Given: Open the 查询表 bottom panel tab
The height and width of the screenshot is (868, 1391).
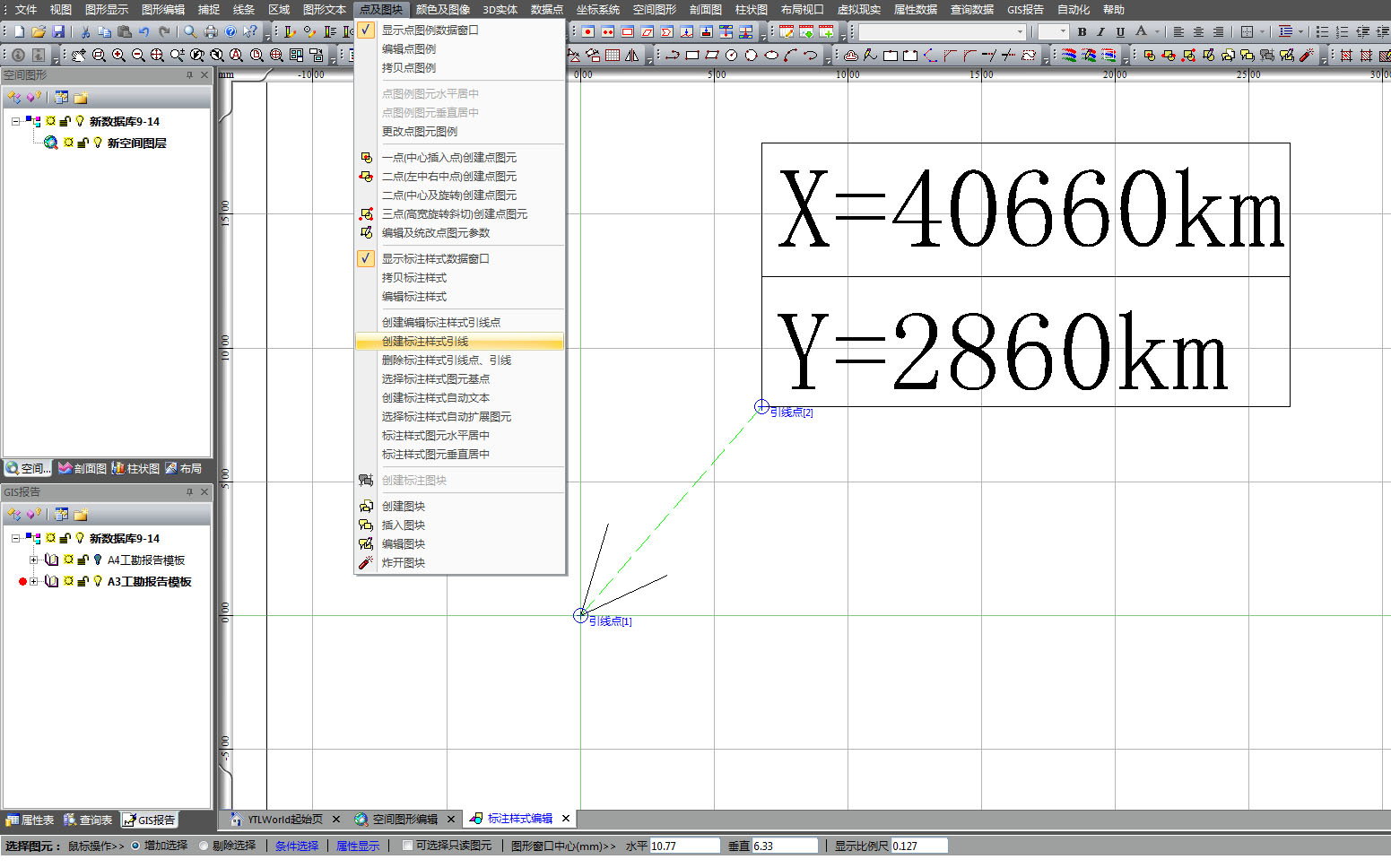Looking at the screenshot, I should pyautogui.click(x=88, y=820).
